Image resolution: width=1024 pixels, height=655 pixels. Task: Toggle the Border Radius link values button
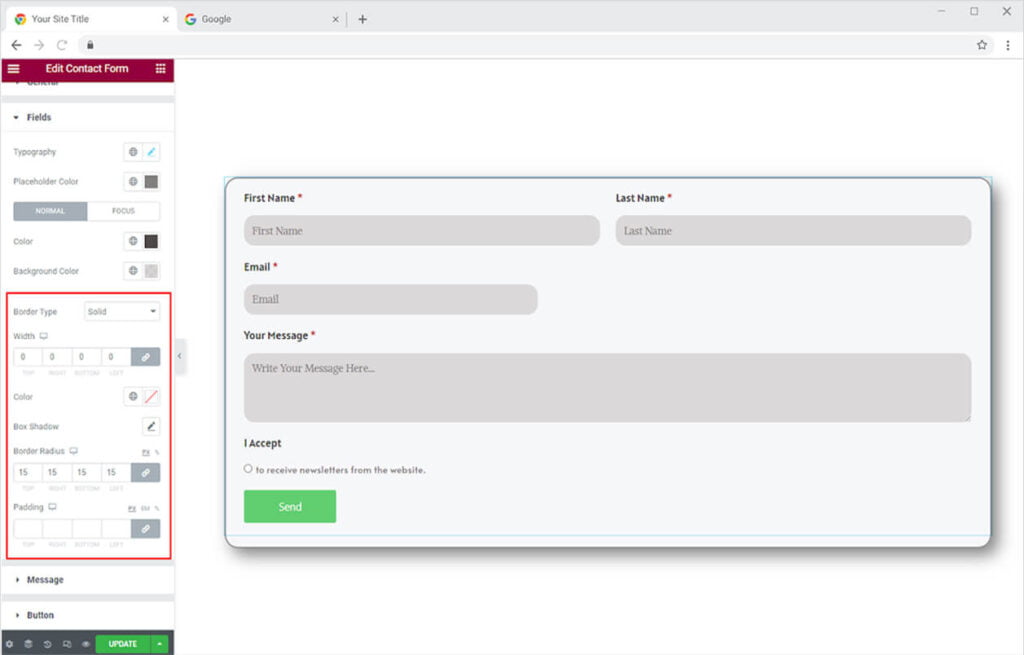click(145, 472)
